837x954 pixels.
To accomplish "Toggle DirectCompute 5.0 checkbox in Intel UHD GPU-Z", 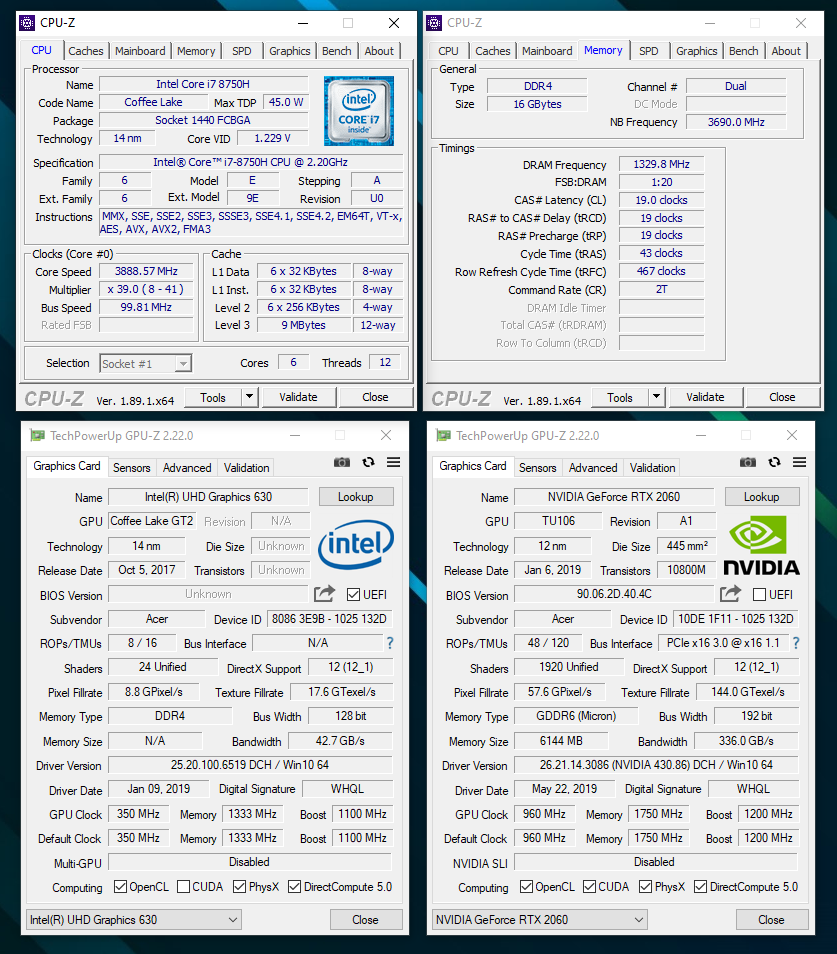I will point(294,886).
